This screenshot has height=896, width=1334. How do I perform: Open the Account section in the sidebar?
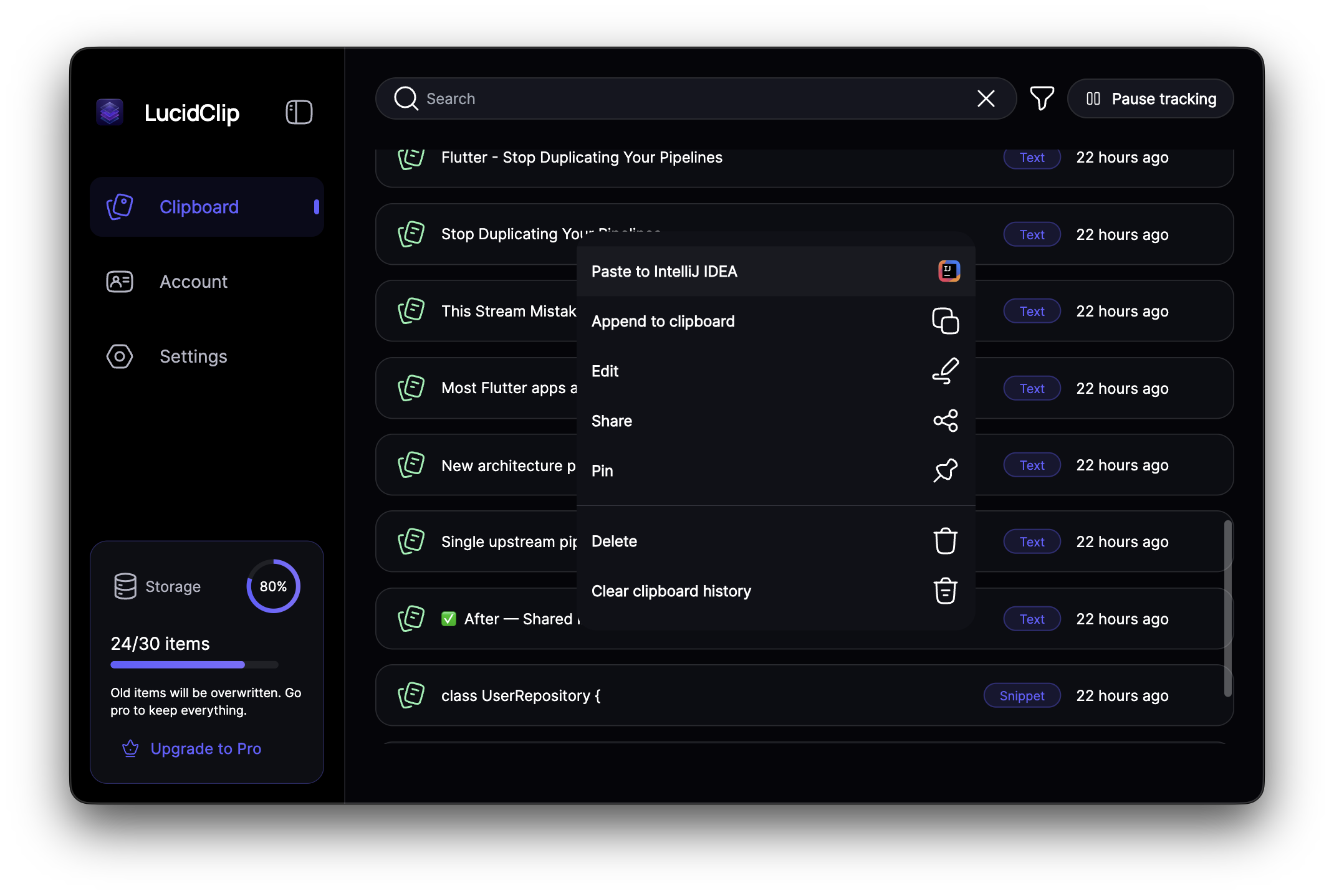tap(193, 281)
